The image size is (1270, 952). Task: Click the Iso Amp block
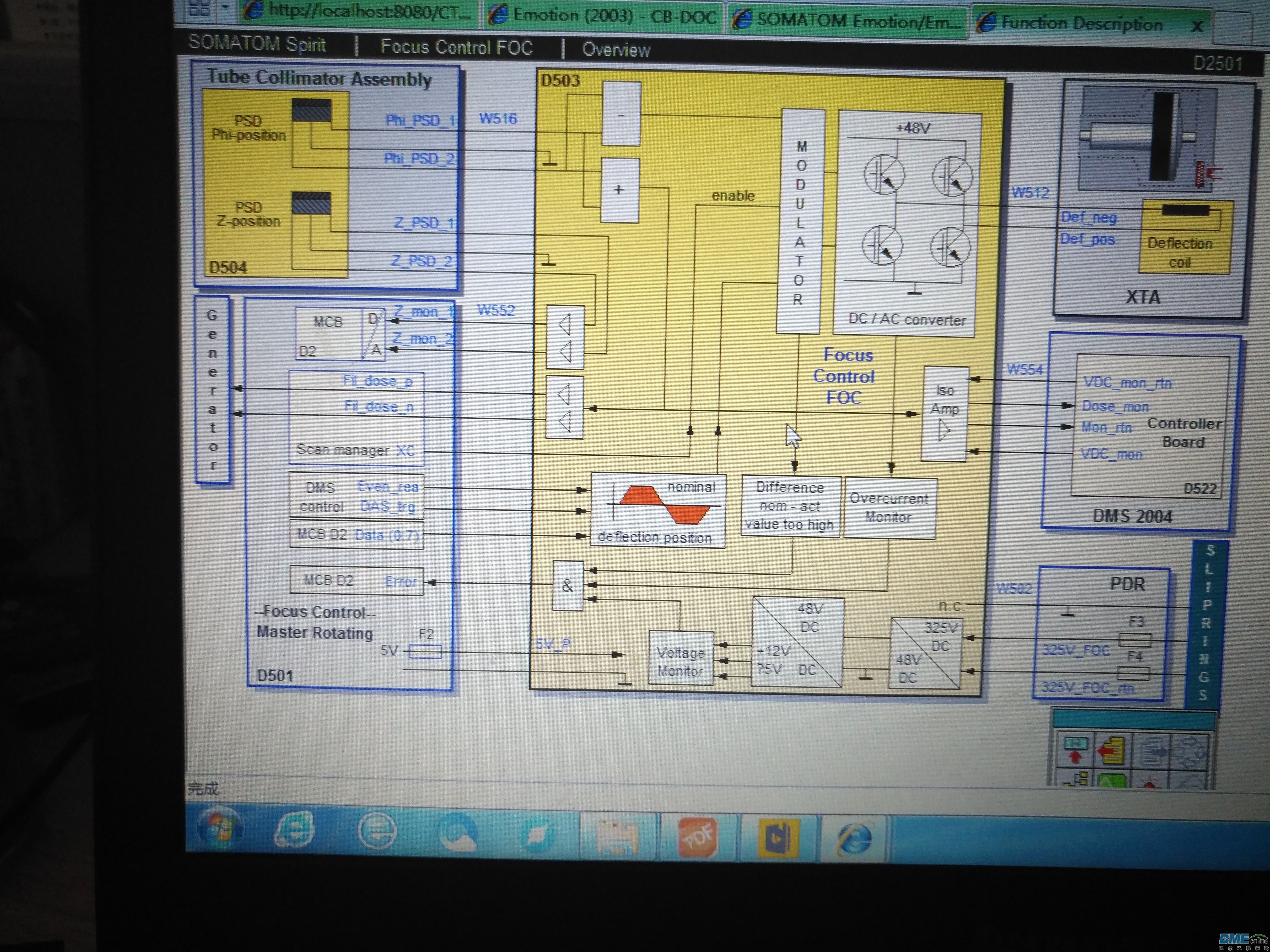click(945, 413)
